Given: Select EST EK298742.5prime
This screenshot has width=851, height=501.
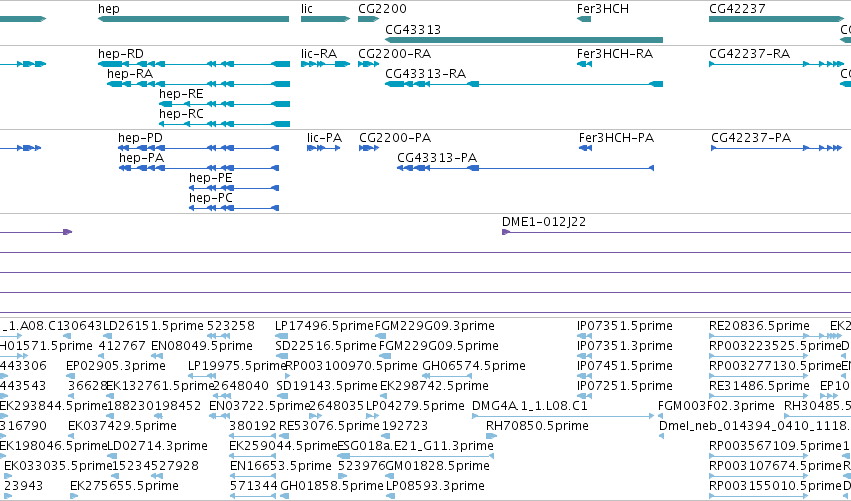Looking at the screenshot, I should coord(434,386).
